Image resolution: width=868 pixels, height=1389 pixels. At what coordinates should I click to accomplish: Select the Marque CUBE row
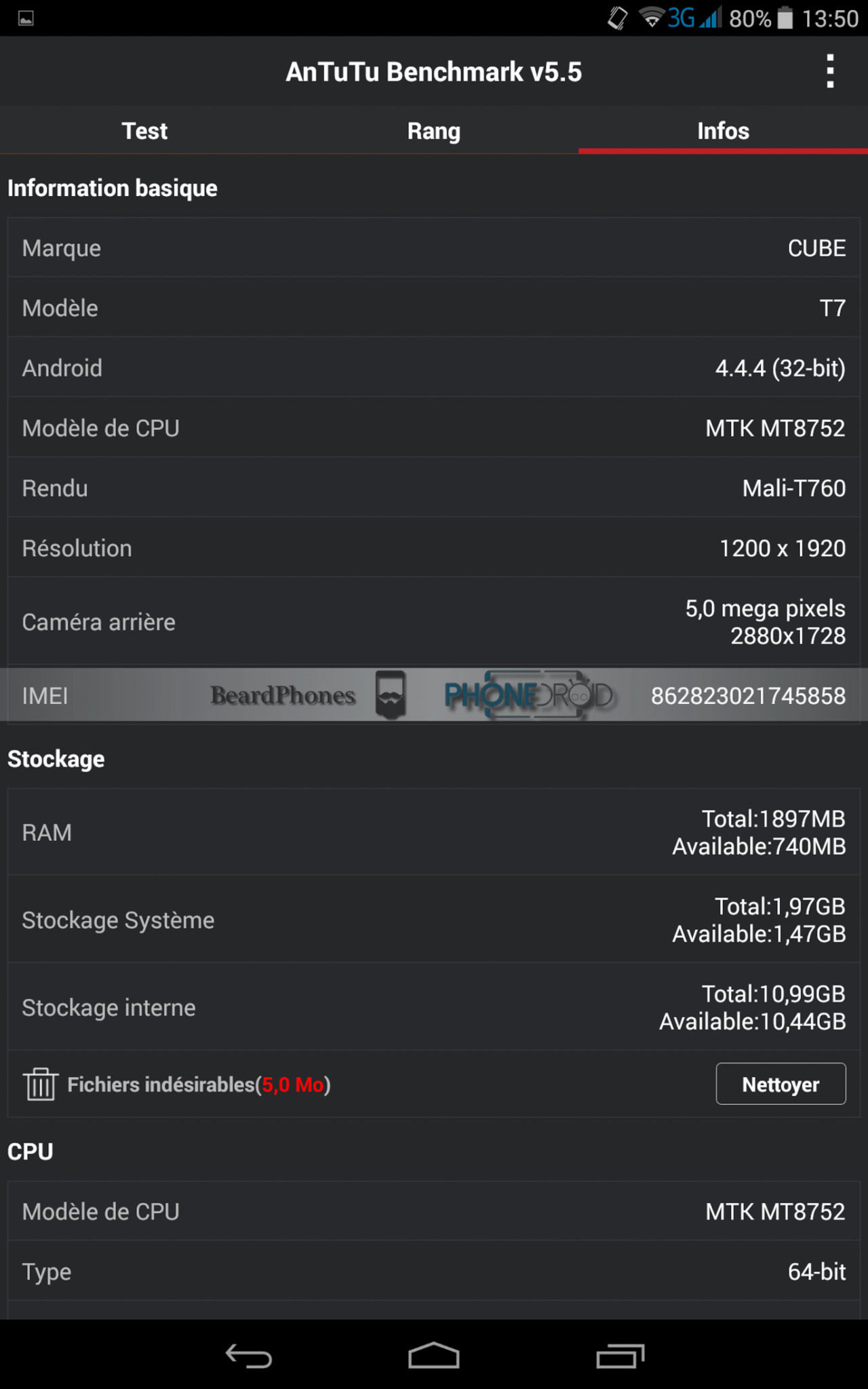click(x=434, y=248)
